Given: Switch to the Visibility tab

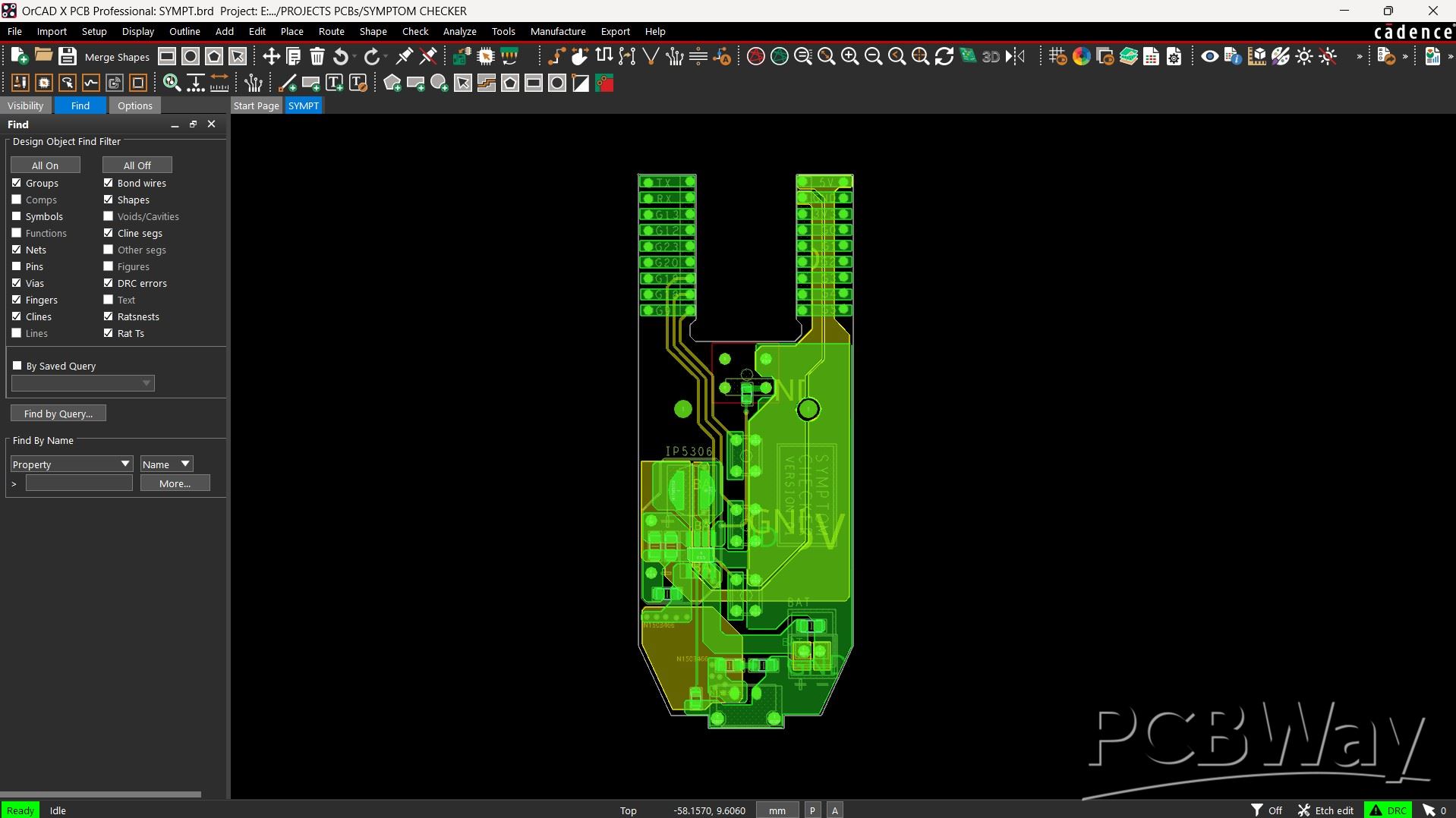Looking at the screenshot, I should (x=25, y=105).
